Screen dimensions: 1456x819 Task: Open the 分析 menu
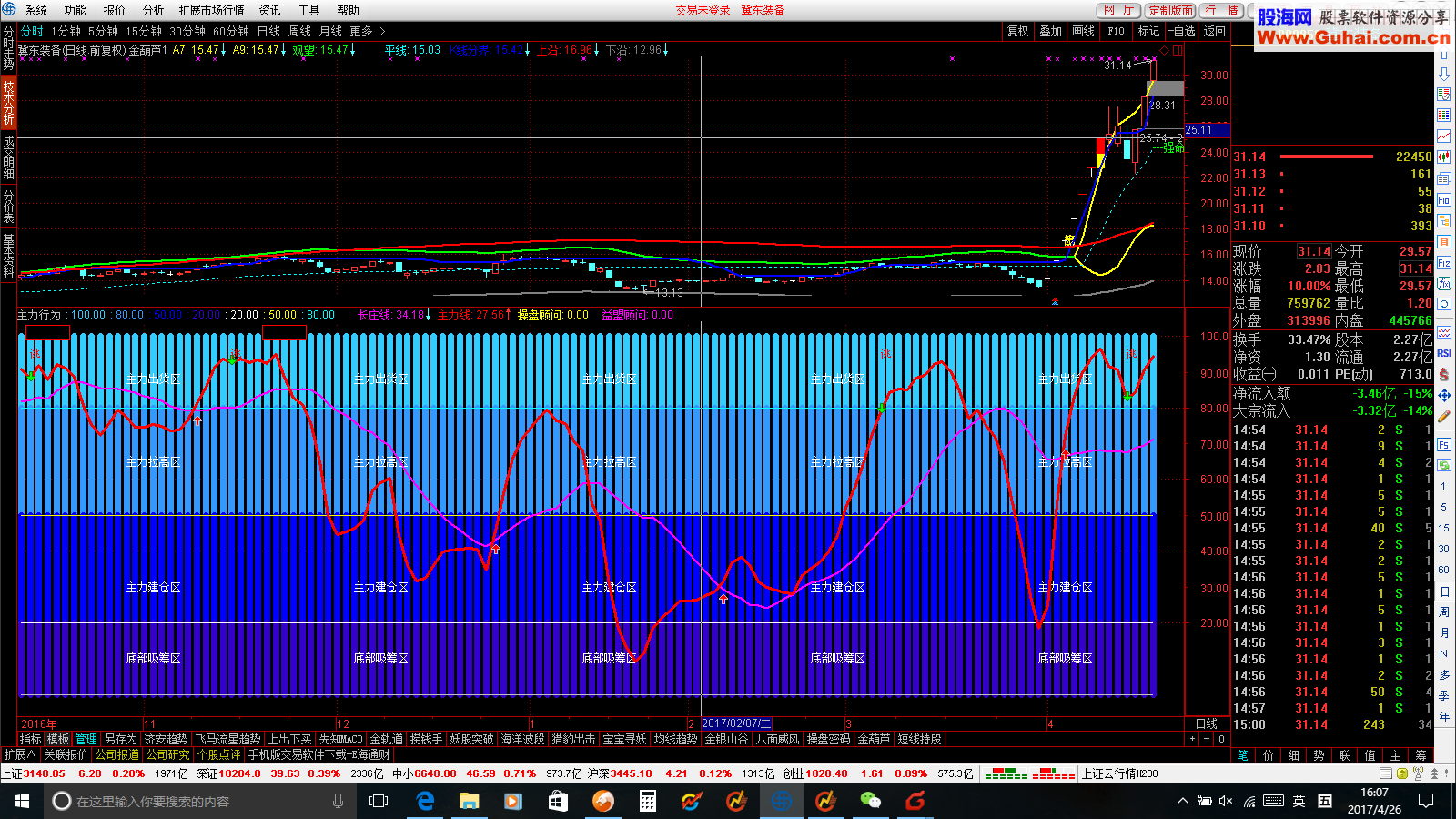pyautogui.click(x=154, y=10)
